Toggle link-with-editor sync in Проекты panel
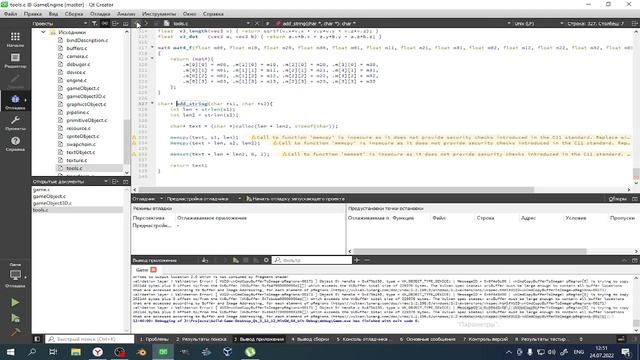This screenshot has height=360, width=640. 105,23
